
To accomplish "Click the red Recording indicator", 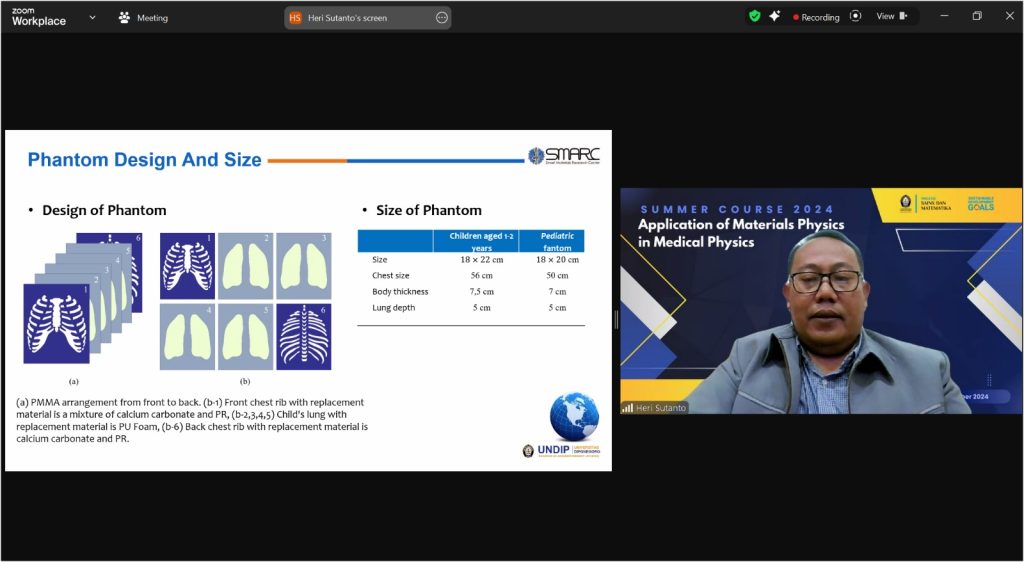I will click(816, 17).
